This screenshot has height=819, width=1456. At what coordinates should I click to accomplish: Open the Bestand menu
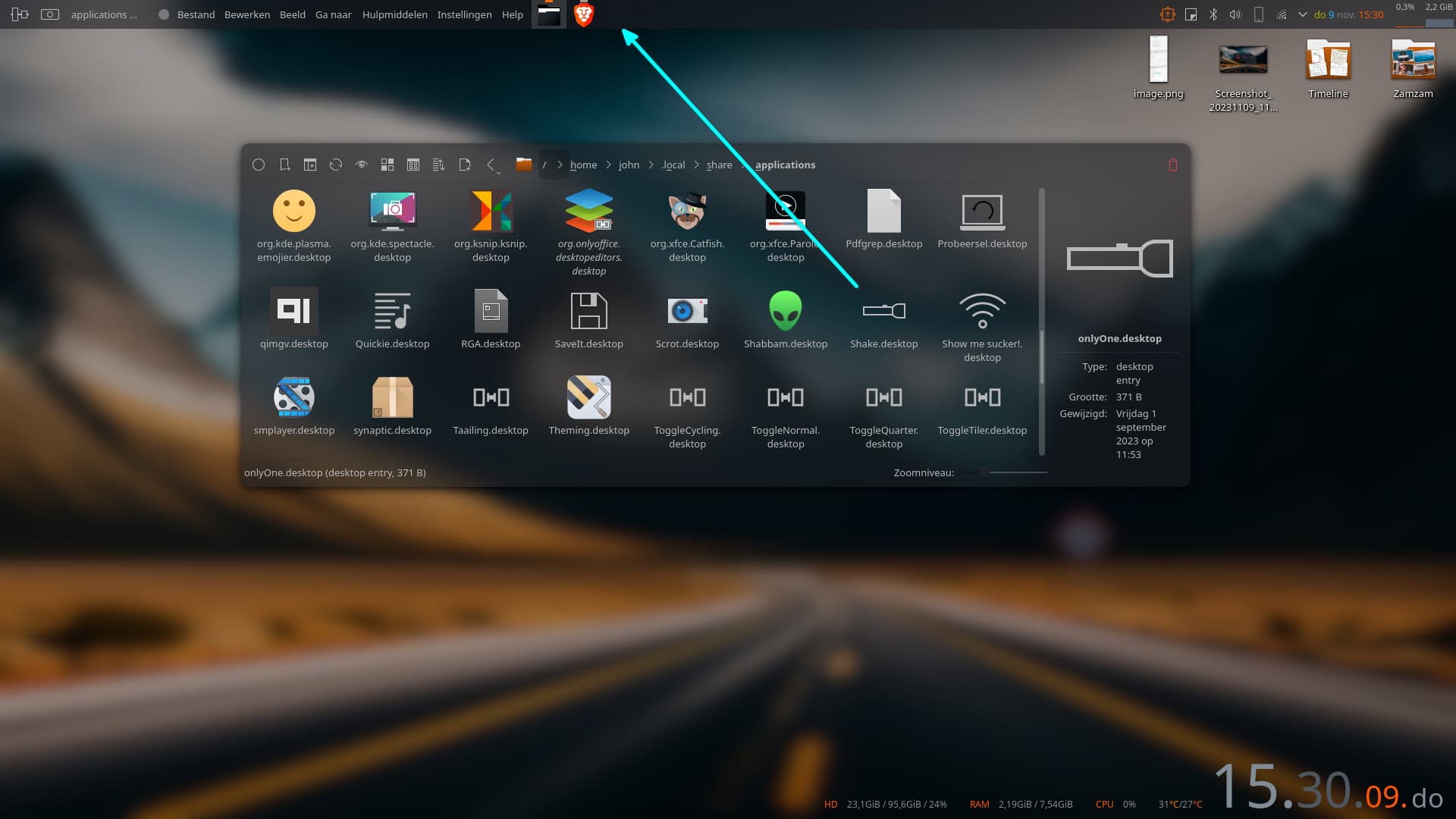[x=196, y=14]
